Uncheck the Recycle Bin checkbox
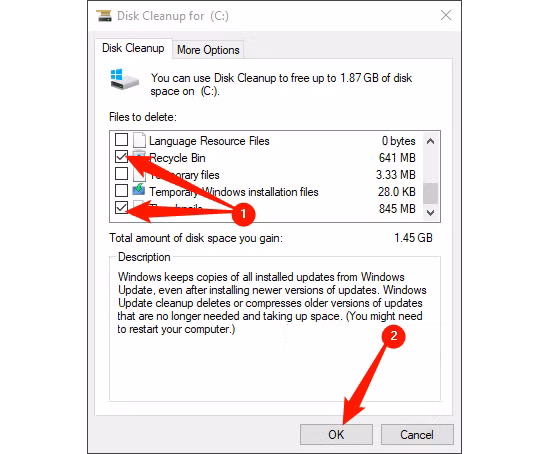The image size is (550, 454). coord(121,156)
